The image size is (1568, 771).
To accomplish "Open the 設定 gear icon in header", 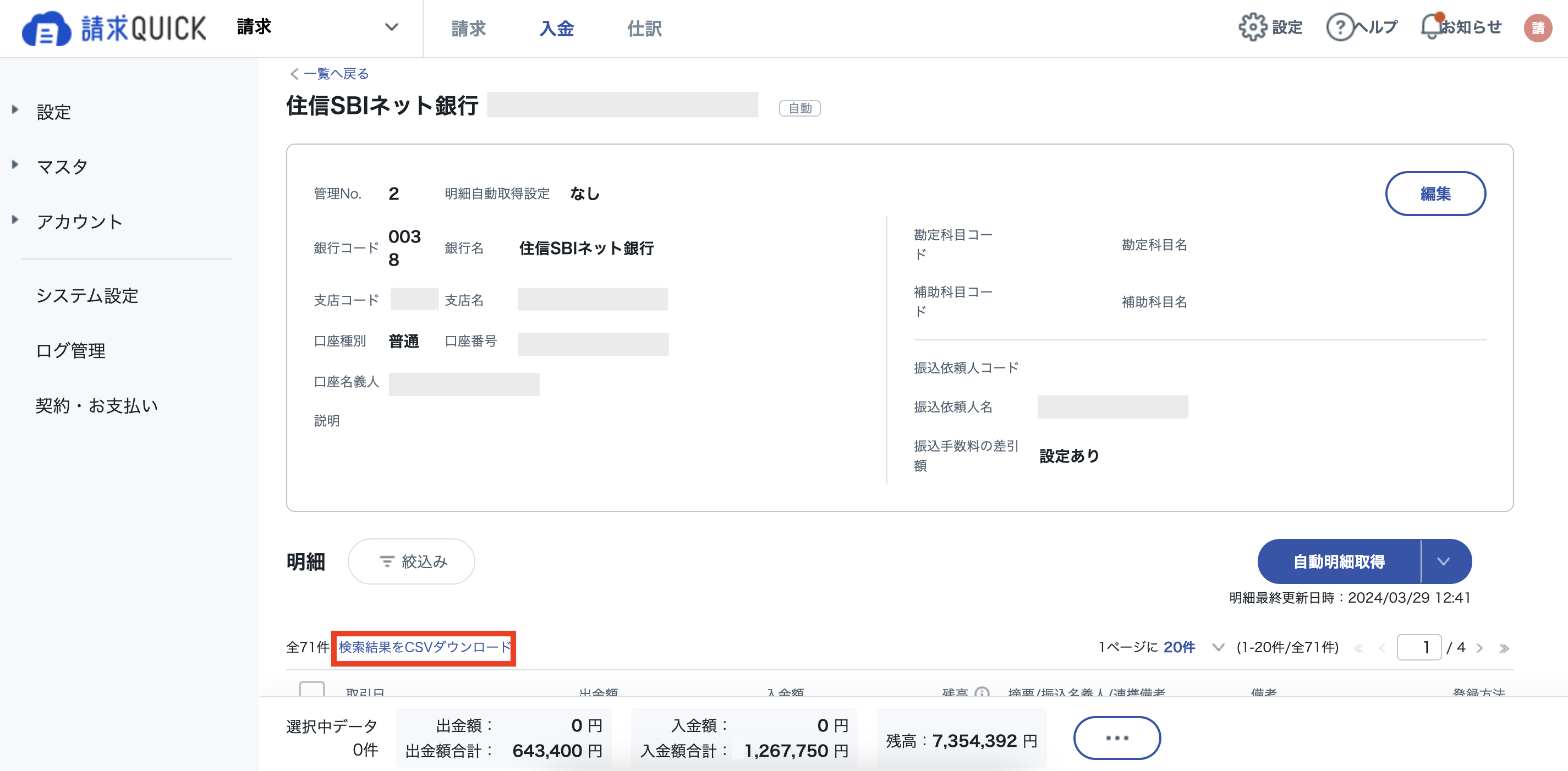I will pyautogui.click(x=1252, y=27).
